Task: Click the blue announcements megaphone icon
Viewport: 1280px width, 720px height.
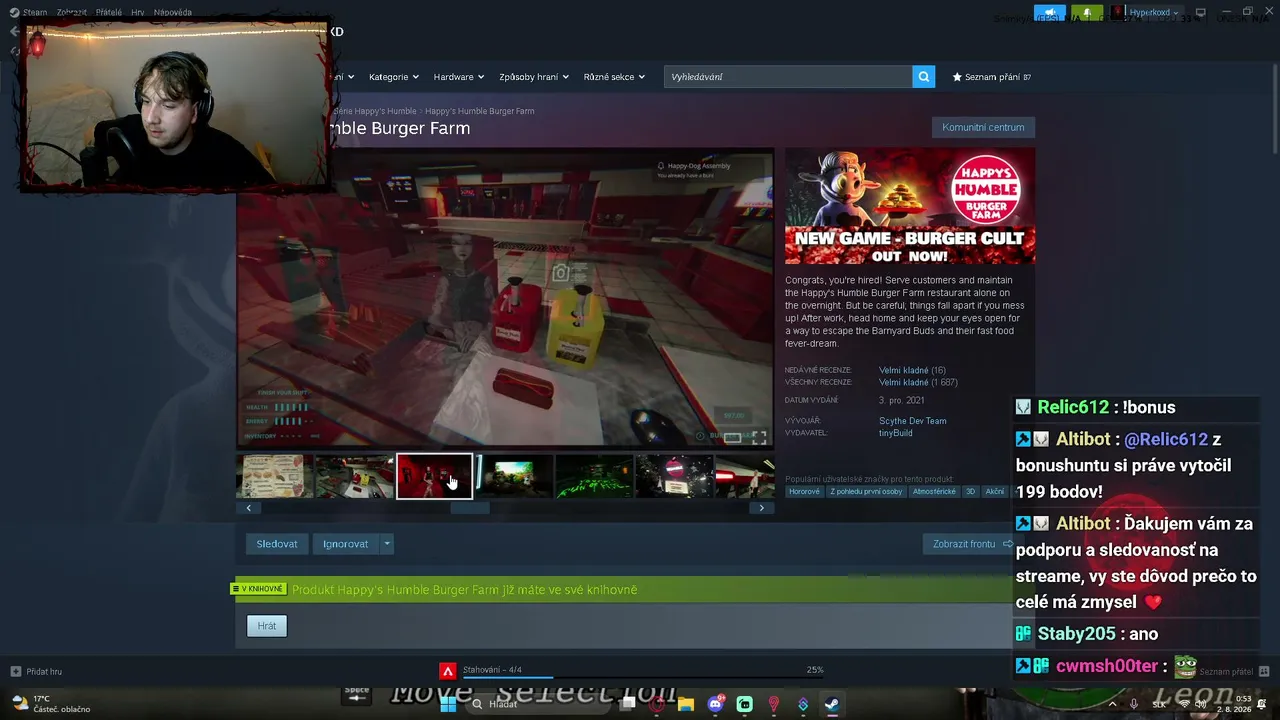Action: tap(1048, 13)
